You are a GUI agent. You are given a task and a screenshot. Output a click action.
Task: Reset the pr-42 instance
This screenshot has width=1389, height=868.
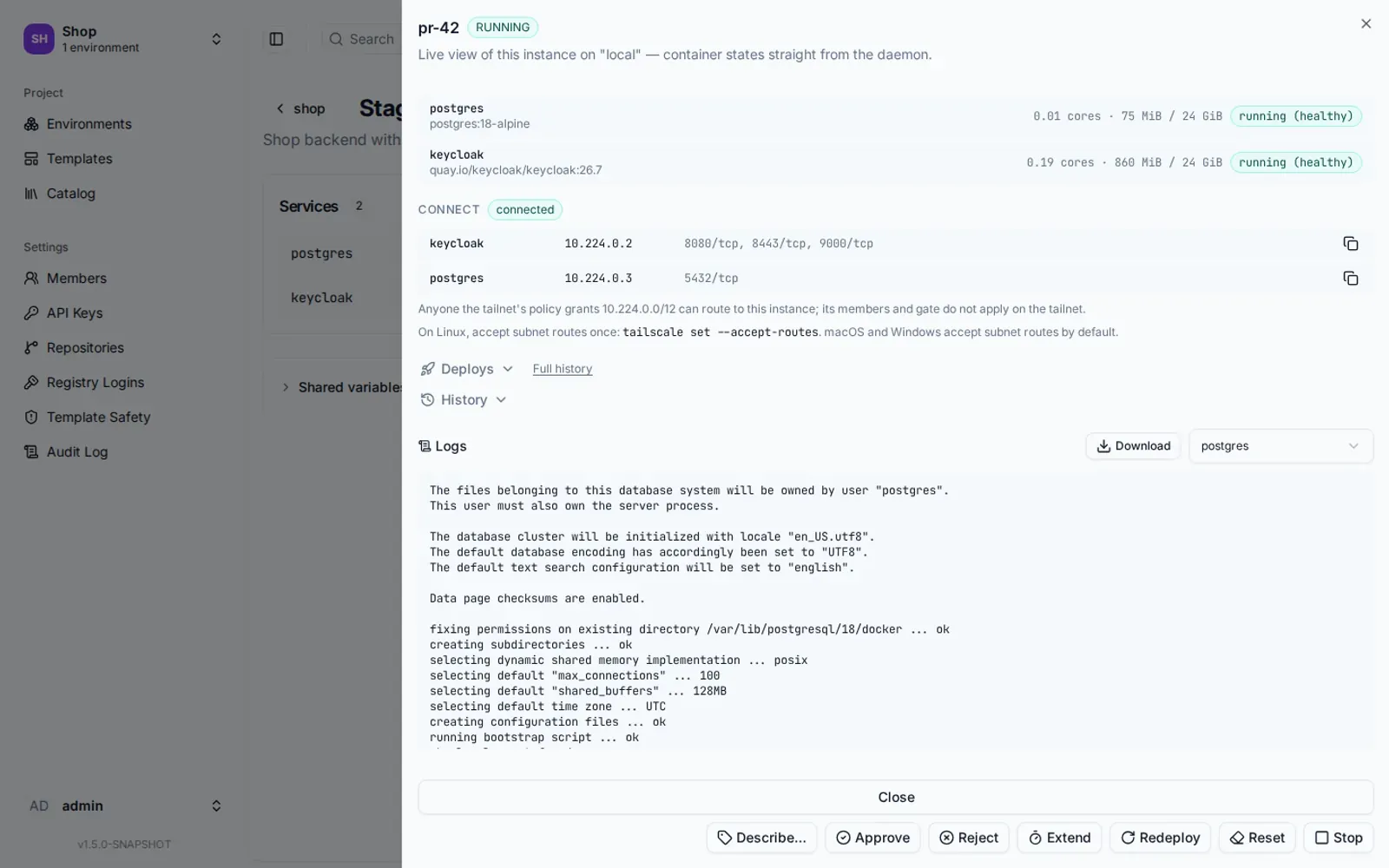click(1257, 838)
